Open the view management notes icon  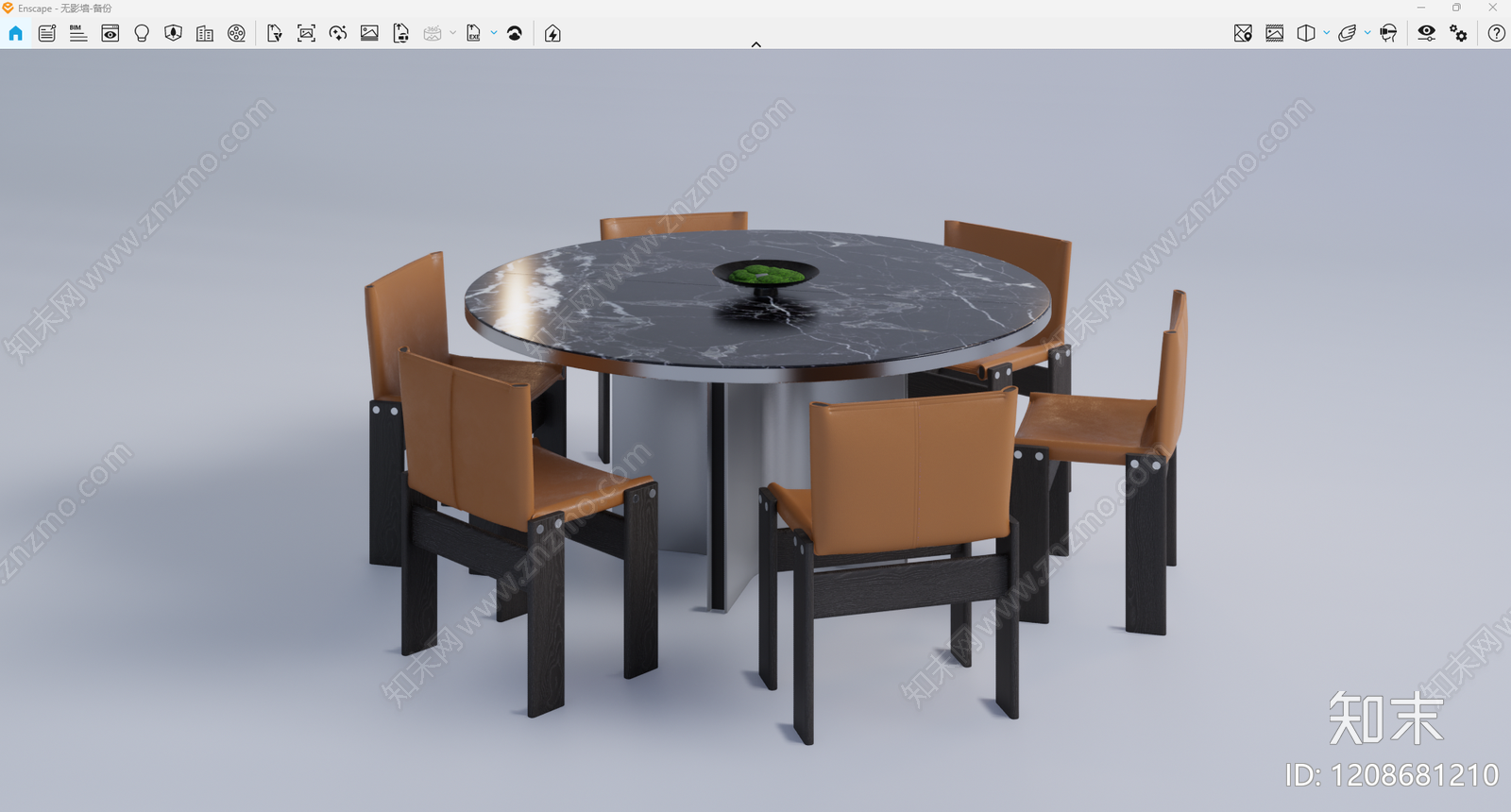tap(47, 33)
